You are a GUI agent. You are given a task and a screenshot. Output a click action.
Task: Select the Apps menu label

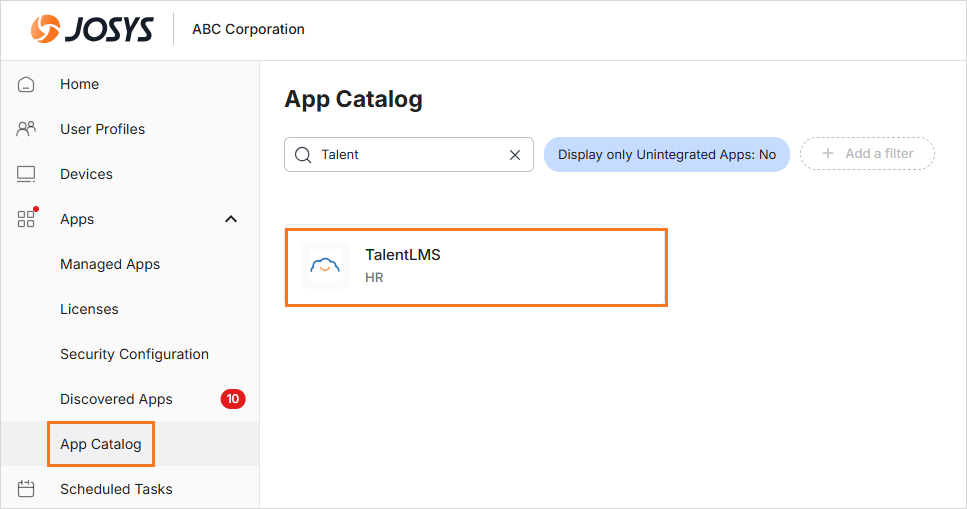(x=77, y=219)
